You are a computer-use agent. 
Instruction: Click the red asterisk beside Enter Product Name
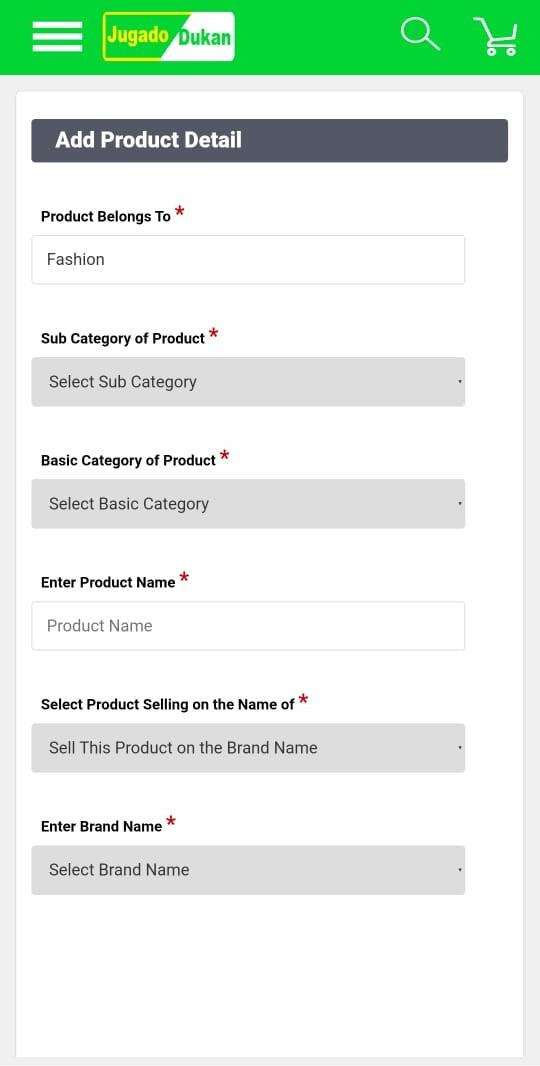(184, 579)
